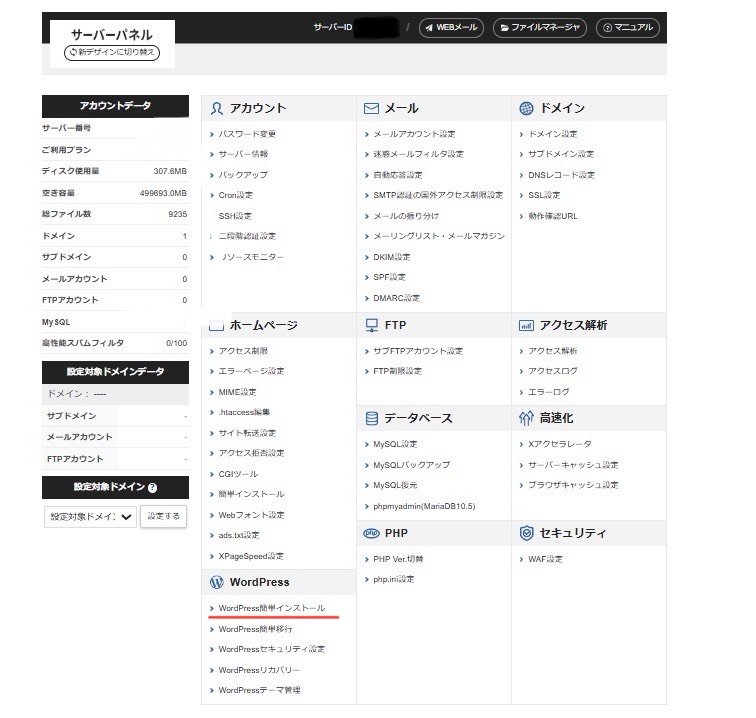Click the access analysis chart icon
The height and width of the screenshot is (718, 756).
point(526,325)
